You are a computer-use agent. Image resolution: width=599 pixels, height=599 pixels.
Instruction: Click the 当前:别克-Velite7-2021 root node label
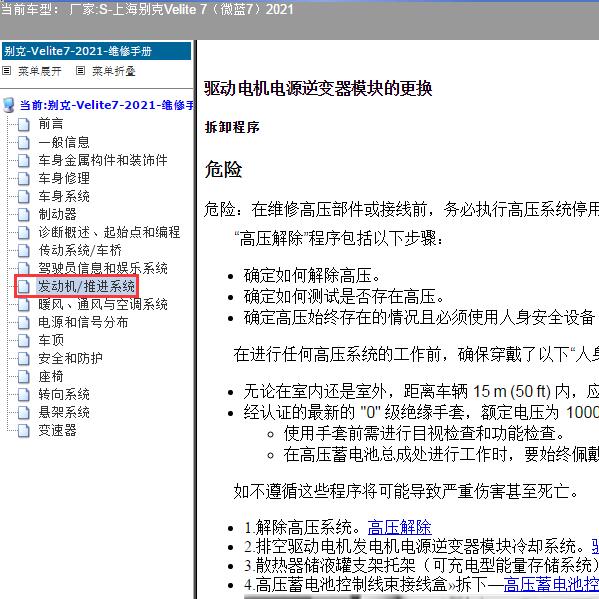(x=107, y=105)
